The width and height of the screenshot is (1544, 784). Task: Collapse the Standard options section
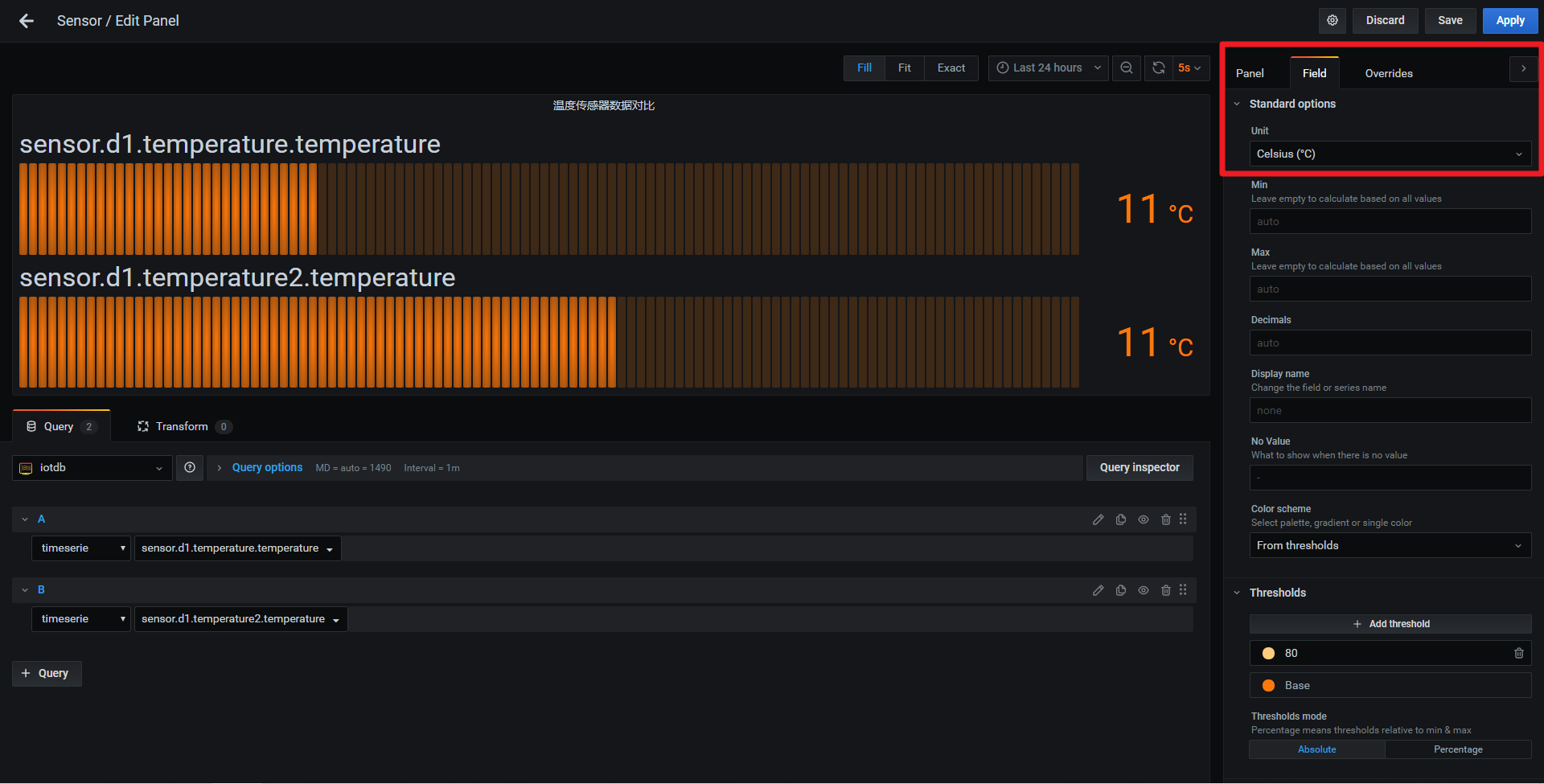[x=1238, y=103]
